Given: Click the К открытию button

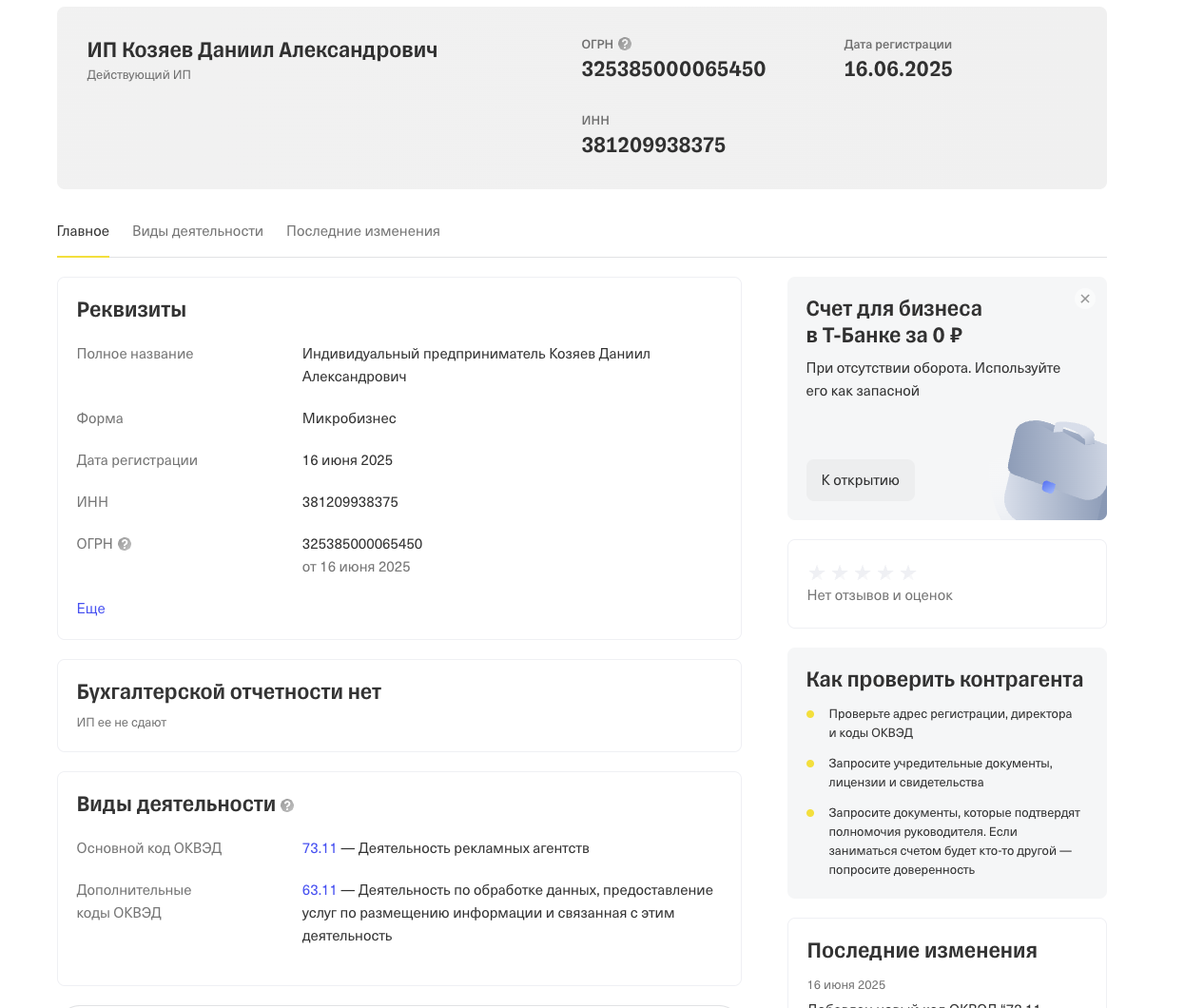Looking at the screenshot, I should pyautogui.click(x=861, y=480).
